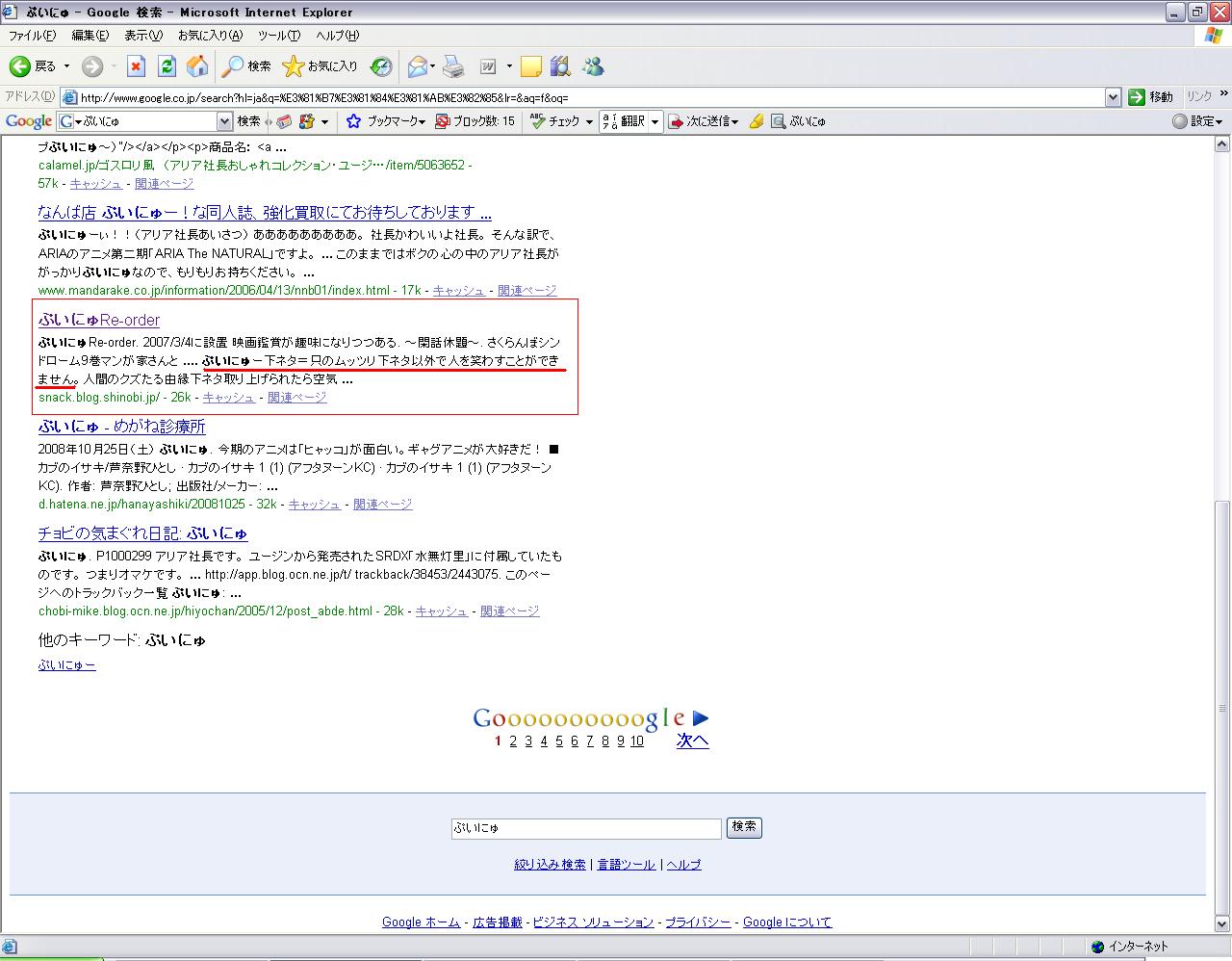This screenshot has height=961, width=1232.
Task: Print the page with the printer icon
Action: 453,66
